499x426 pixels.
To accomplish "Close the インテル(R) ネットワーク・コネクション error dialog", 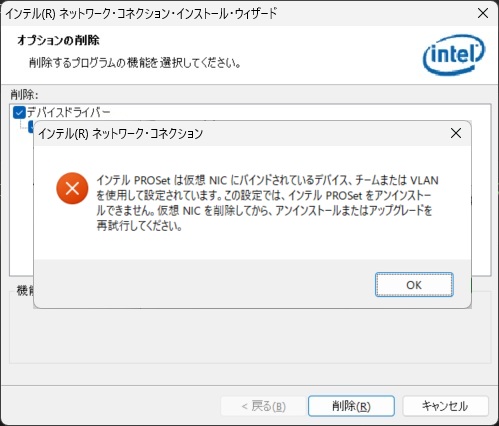I will point(456,133).
